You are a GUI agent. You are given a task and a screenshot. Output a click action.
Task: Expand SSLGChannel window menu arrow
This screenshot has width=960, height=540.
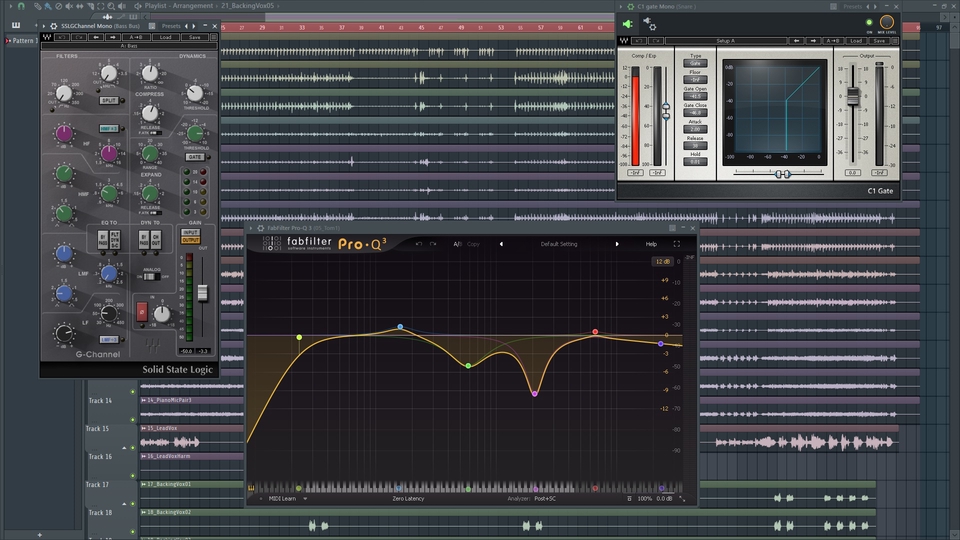pos(44,26)
